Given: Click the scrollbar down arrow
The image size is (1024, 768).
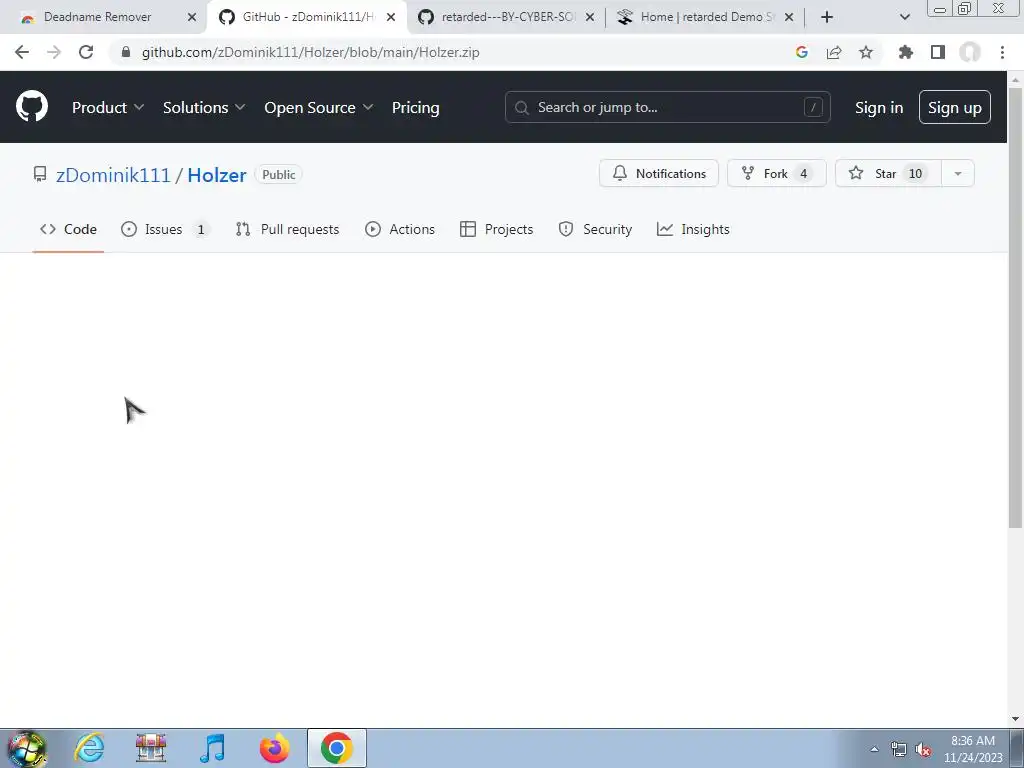Looking at the screenshot, I should tap(1015, 718).
